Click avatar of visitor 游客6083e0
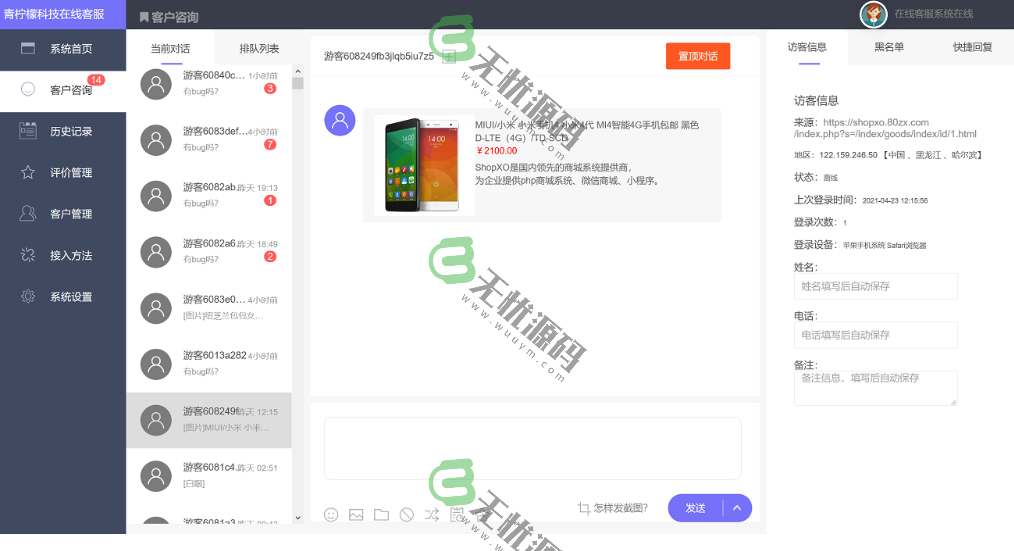The height and width of the screenshot is (551, 1014). click(x=156, y=308)
